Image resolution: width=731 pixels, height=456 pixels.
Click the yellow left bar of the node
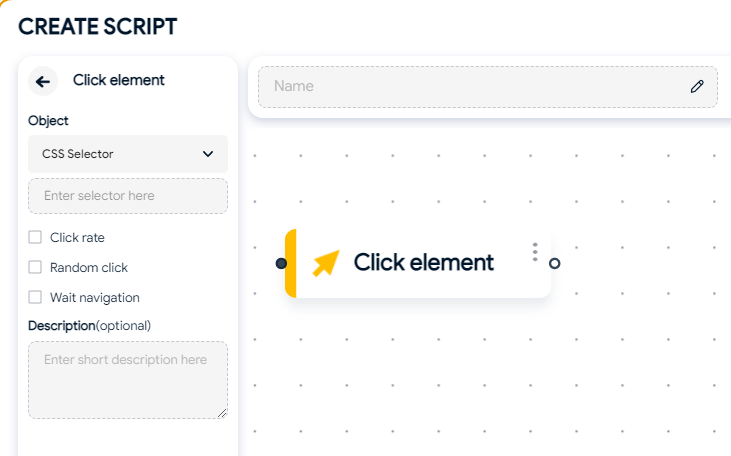click(290, 263)
